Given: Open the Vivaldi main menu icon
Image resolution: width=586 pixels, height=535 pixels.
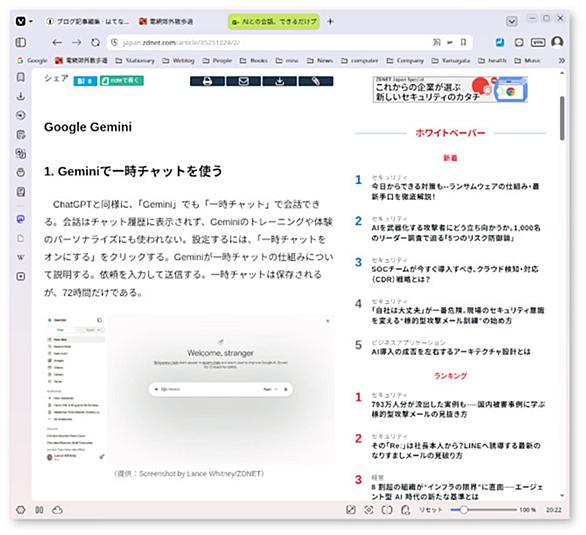Looking at the screenshot, I should pyautogui.click(x=21, y=21).
